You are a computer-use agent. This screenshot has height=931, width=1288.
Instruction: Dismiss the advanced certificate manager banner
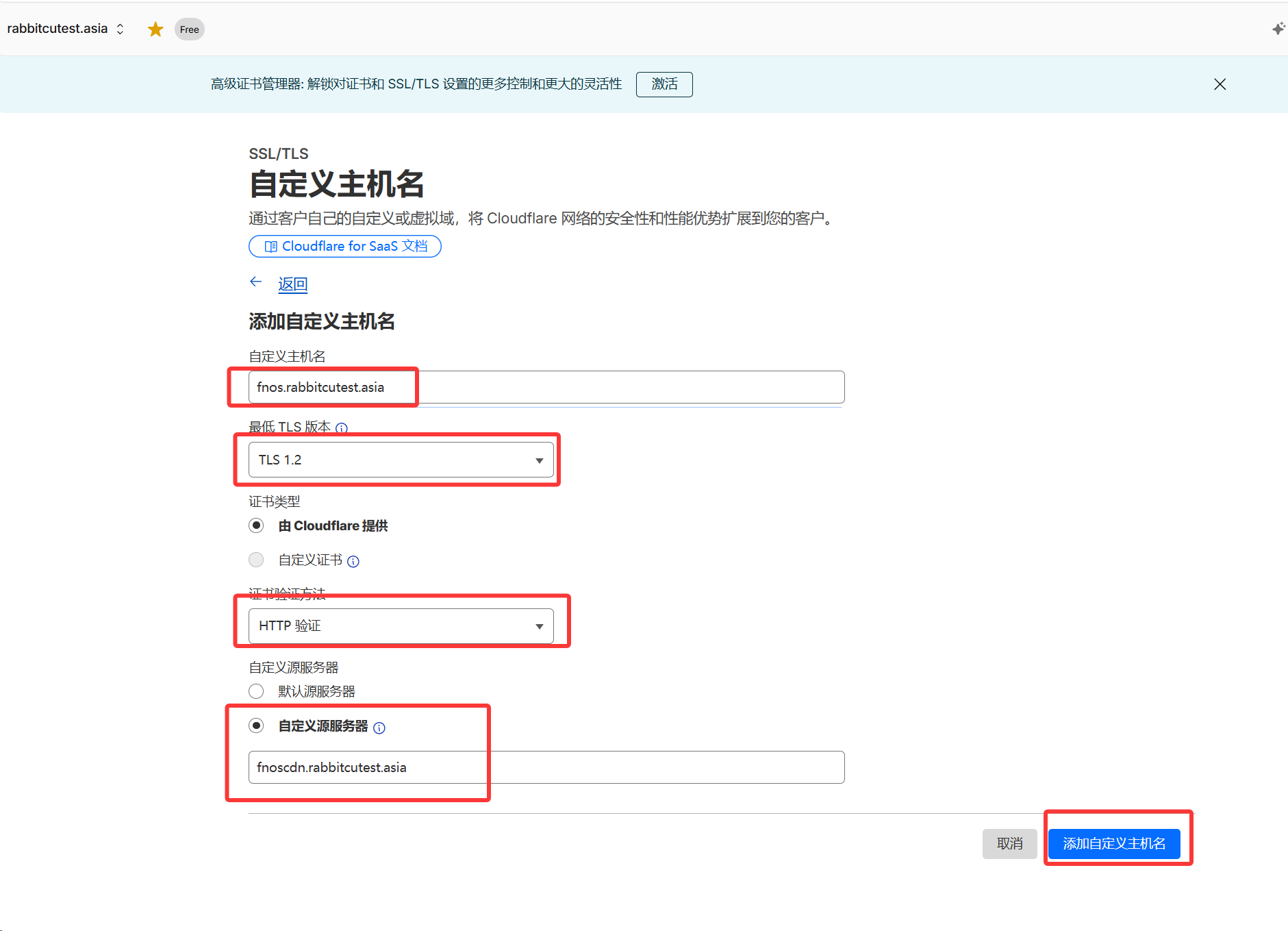tap(1220, 84)
